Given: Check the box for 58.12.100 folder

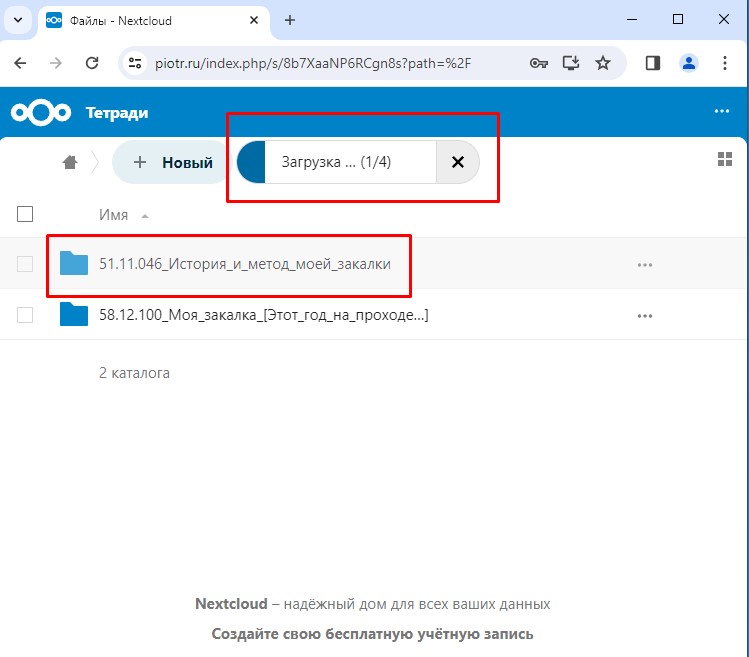Looking at the screenshot, I should click(x=26, y=315).
